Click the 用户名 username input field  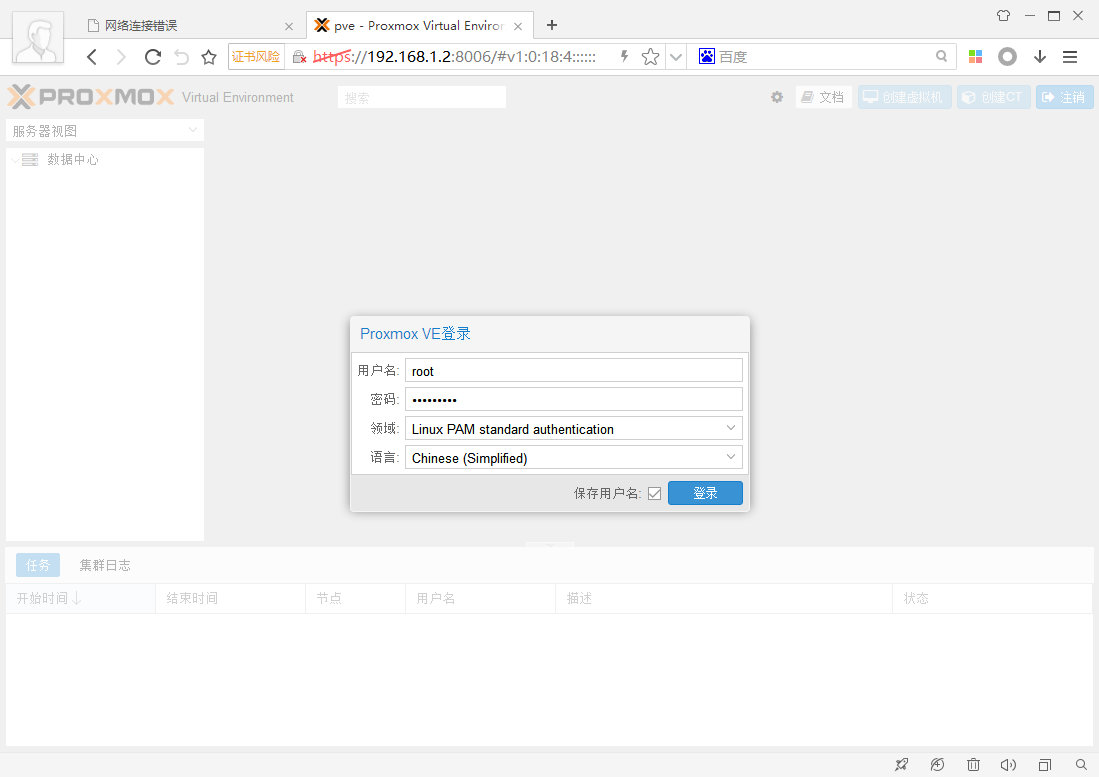coord(573,371)
